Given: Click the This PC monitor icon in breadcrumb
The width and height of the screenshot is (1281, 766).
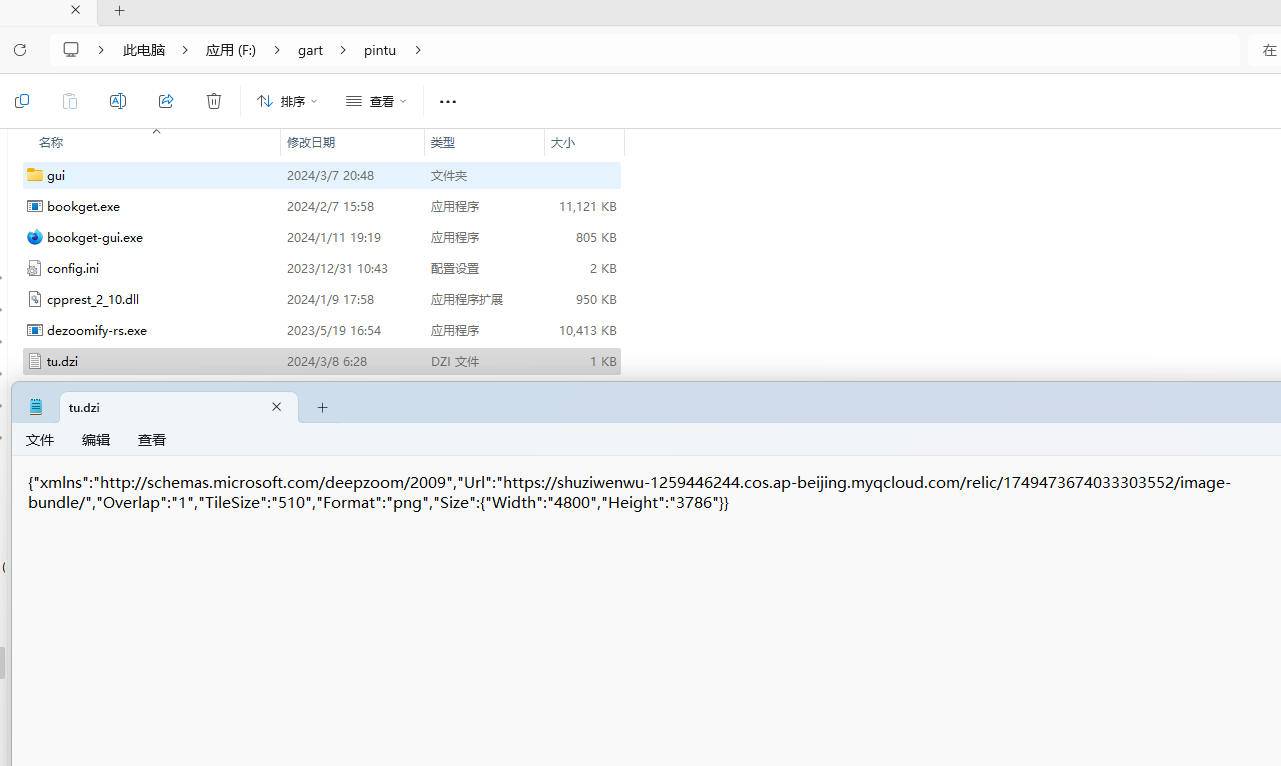Looking at the screenshot, I should [71, 50].
